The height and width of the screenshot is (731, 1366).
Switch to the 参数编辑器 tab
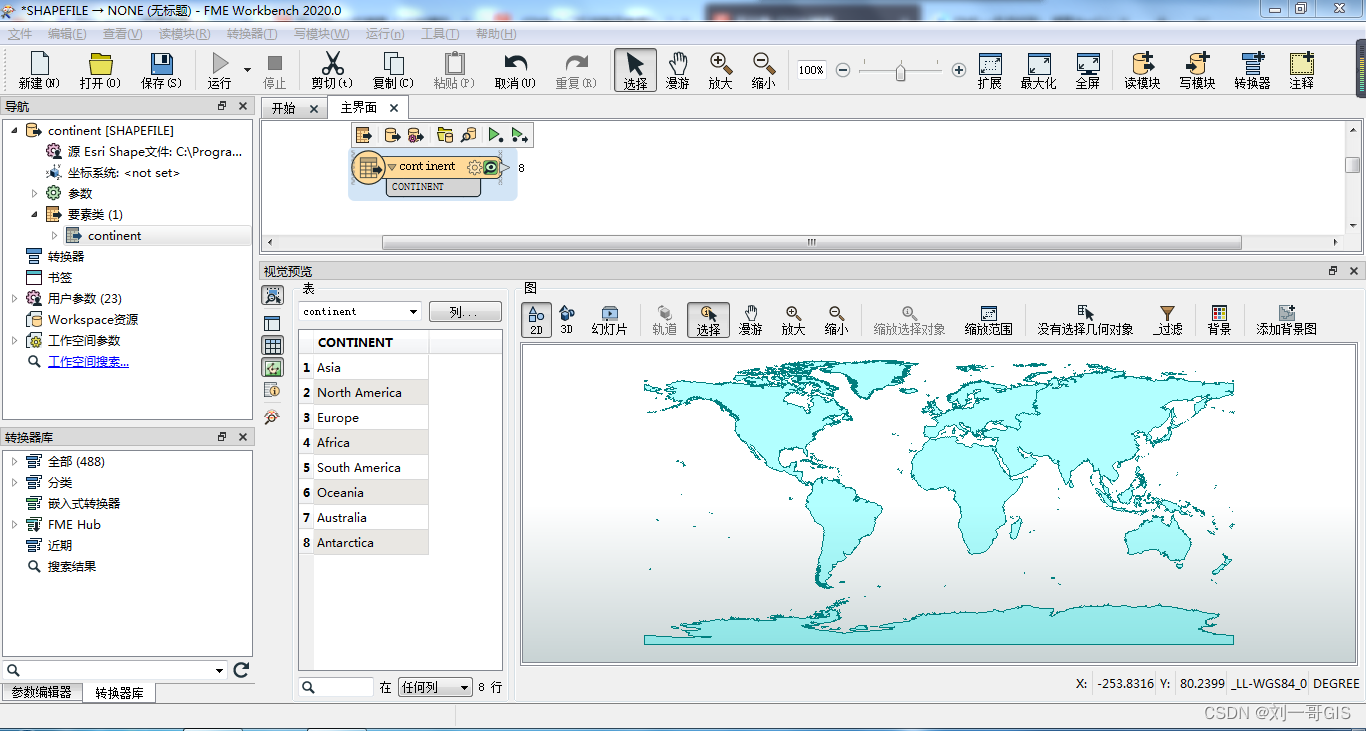[41, 692]
